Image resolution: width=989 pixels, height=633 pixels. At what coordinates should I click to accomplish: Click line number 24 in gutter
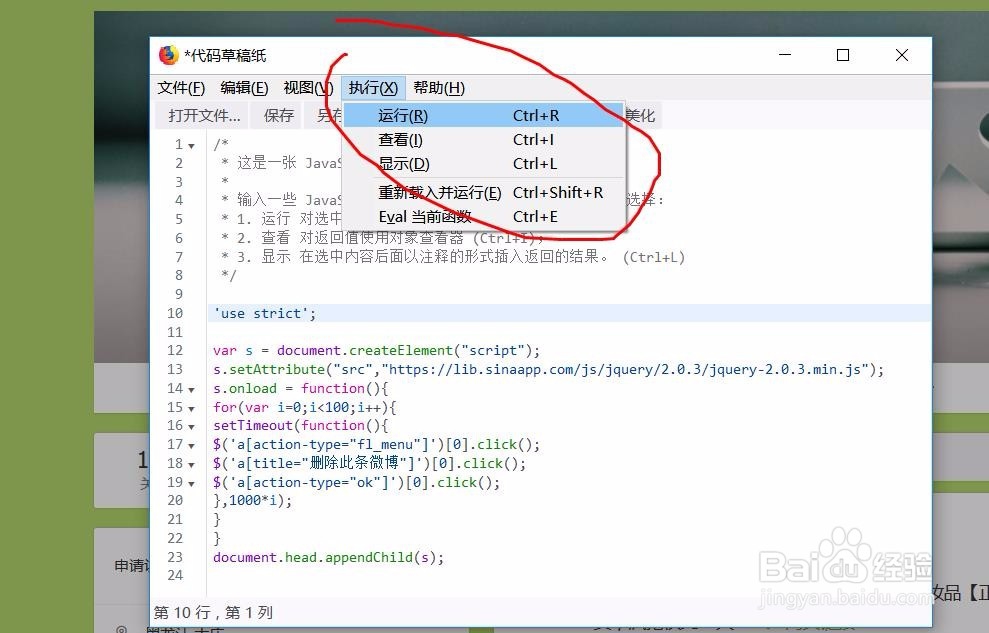(x=175, y=575)
